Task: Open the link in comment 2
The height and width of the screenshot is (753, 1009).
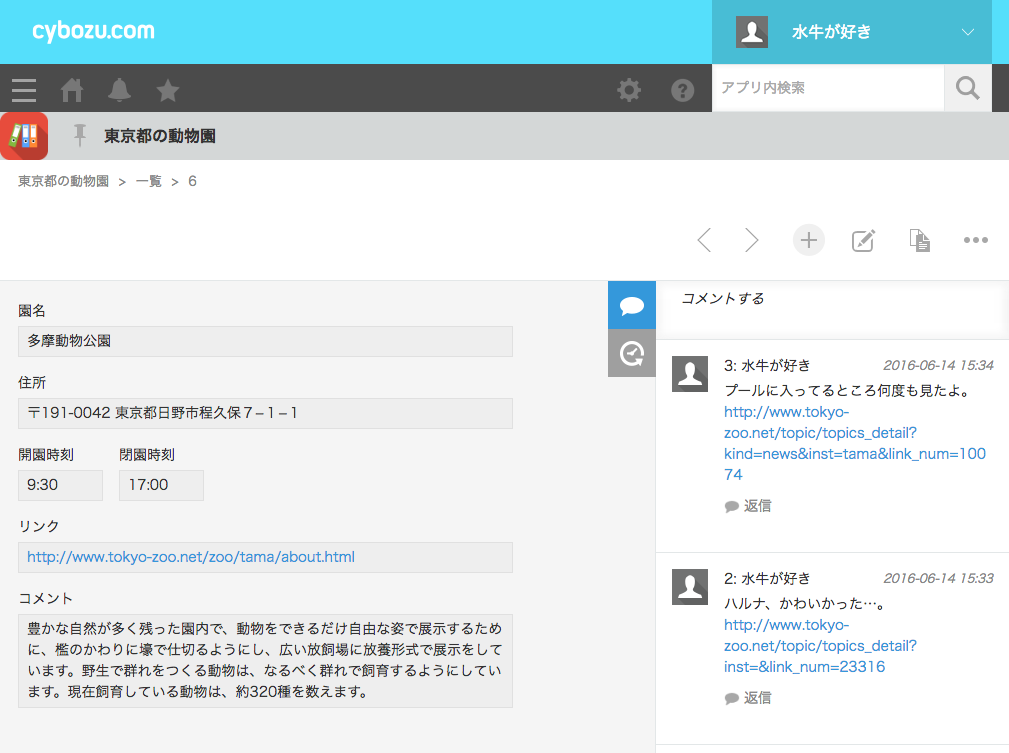Action: tap(820, 646)
